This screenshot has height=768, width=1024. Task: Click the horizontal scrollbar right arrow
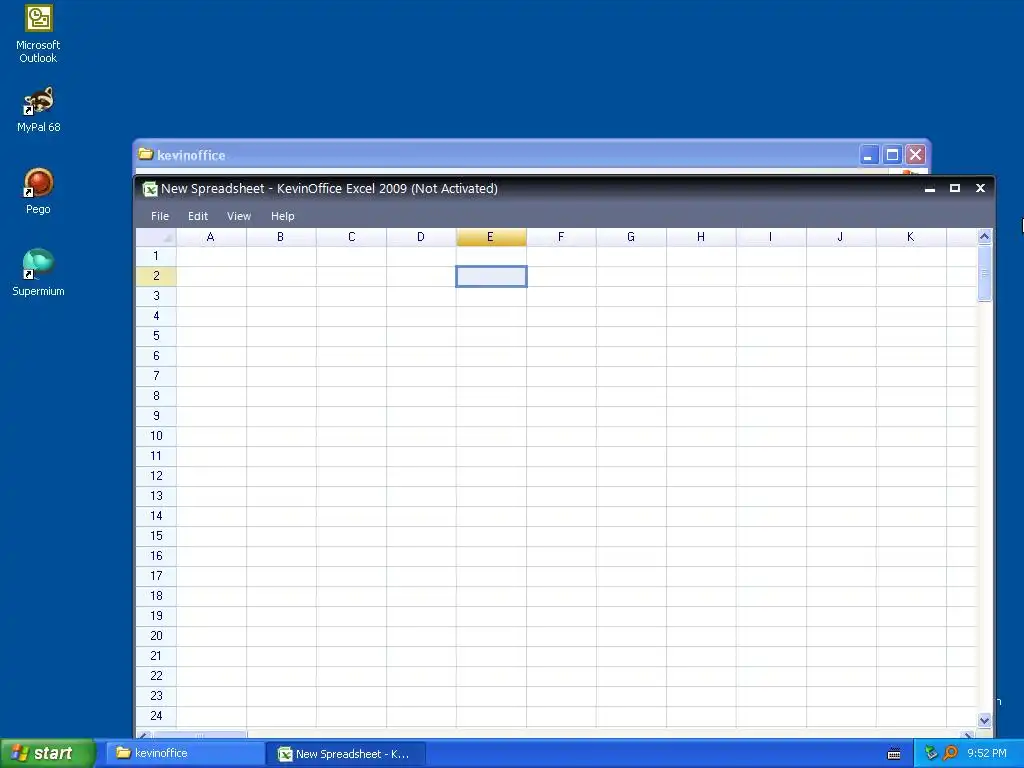pos(968,735)
